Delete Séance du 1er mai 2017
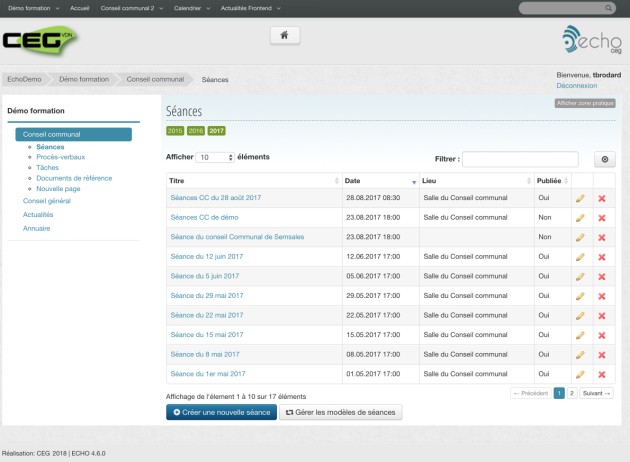630x462 pixels. [601, 374]
